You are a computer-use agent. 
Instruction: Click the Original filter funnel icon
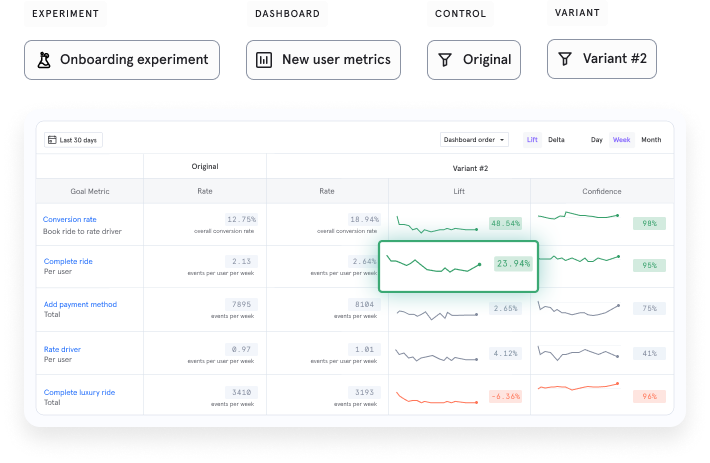[445, 60]
